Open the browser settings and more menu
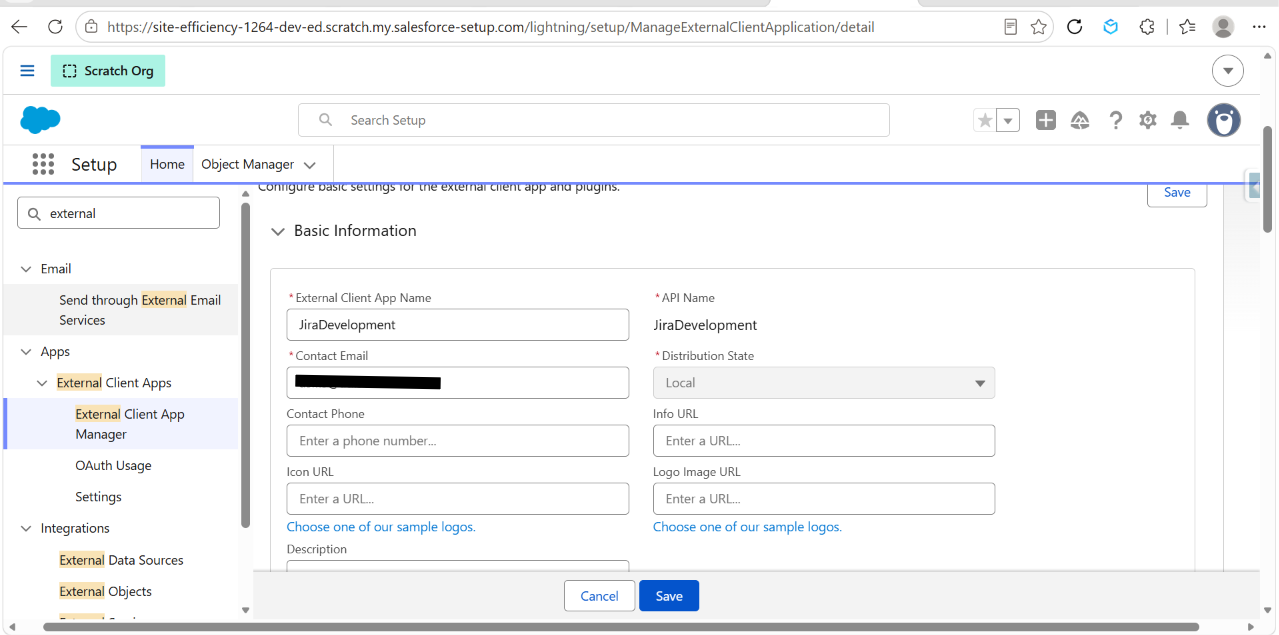 click(x=1258, y=27)
